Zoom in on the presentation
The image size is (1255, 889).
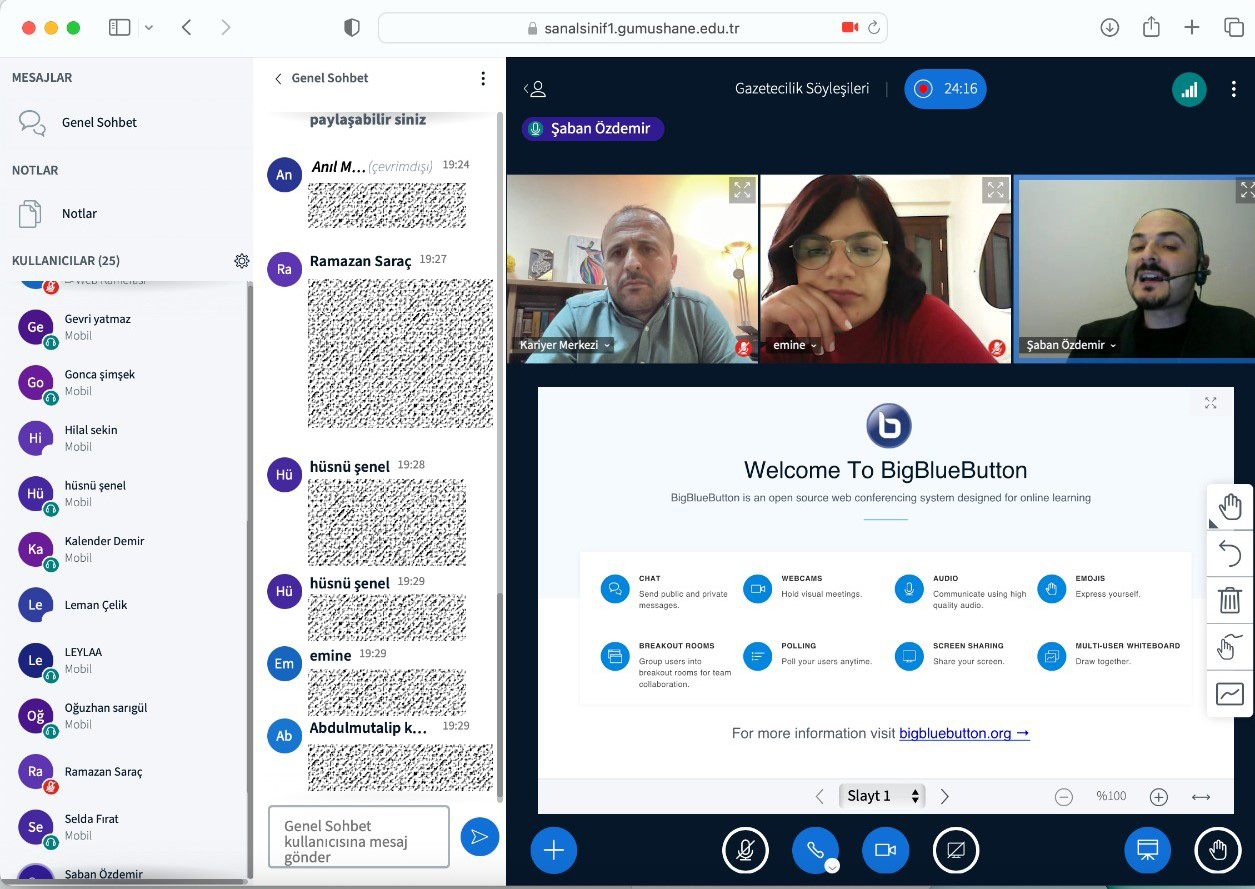(x=1159, y=797)
